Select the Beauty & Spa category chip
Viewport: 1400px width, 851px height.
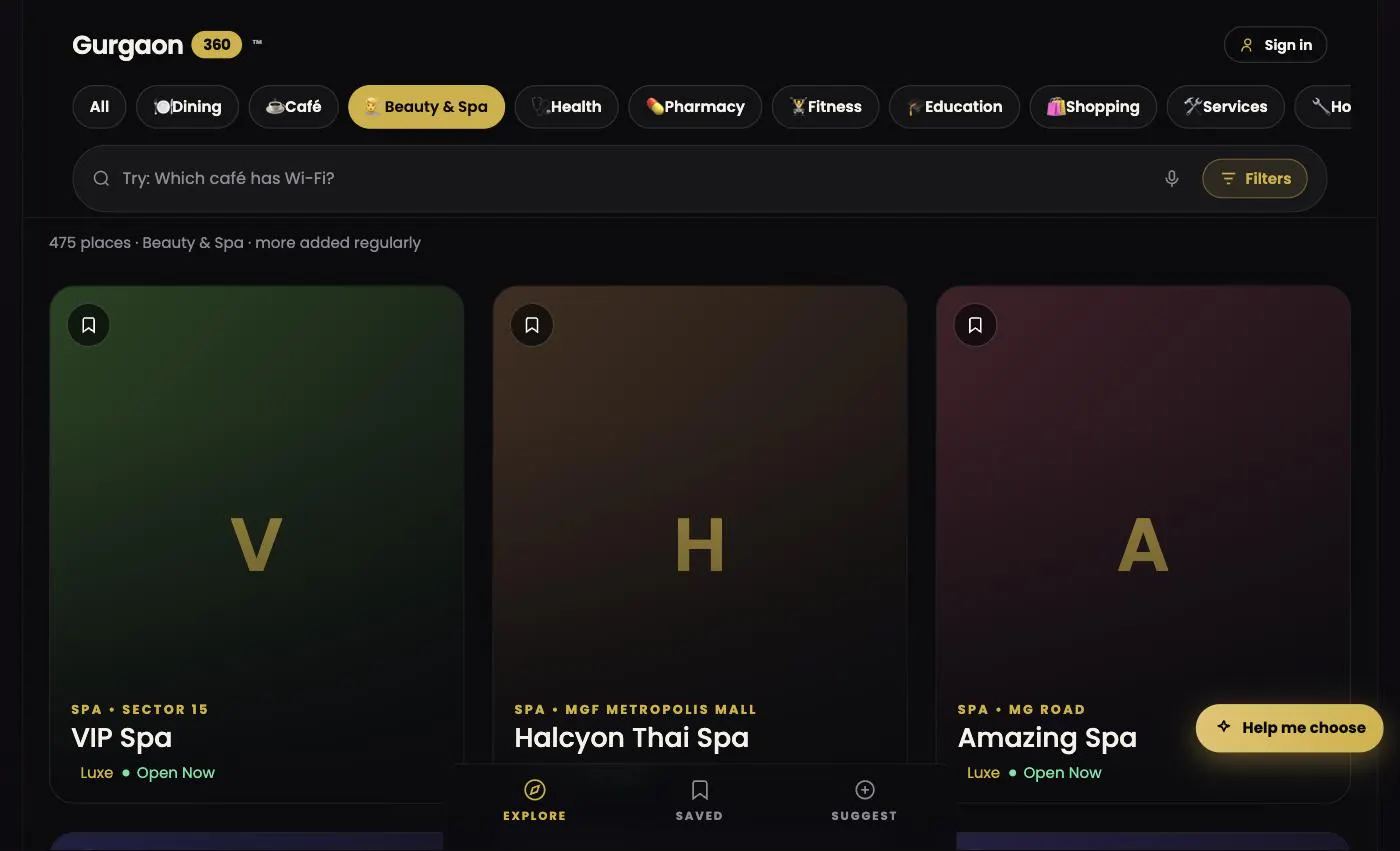[426, 107]
